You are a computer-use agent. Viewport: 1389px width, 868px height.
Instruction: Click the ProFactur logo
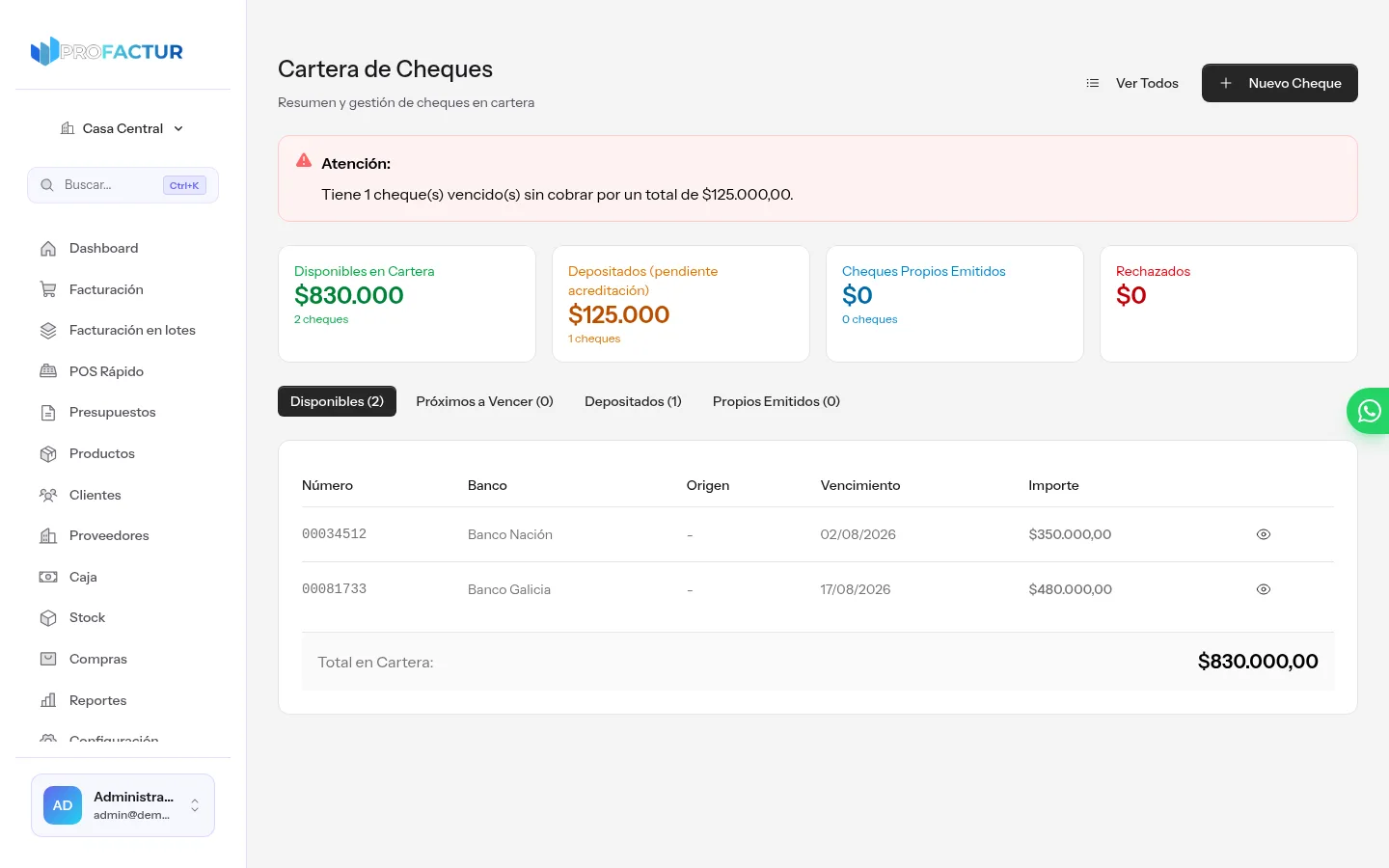click(107, 51)
